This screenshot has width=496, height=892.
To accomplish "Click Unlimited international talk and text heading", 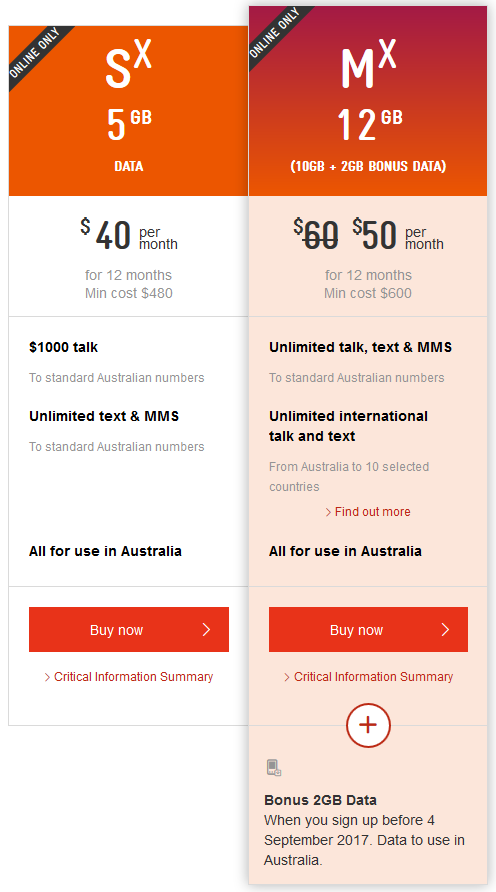I will click(348, 426).
